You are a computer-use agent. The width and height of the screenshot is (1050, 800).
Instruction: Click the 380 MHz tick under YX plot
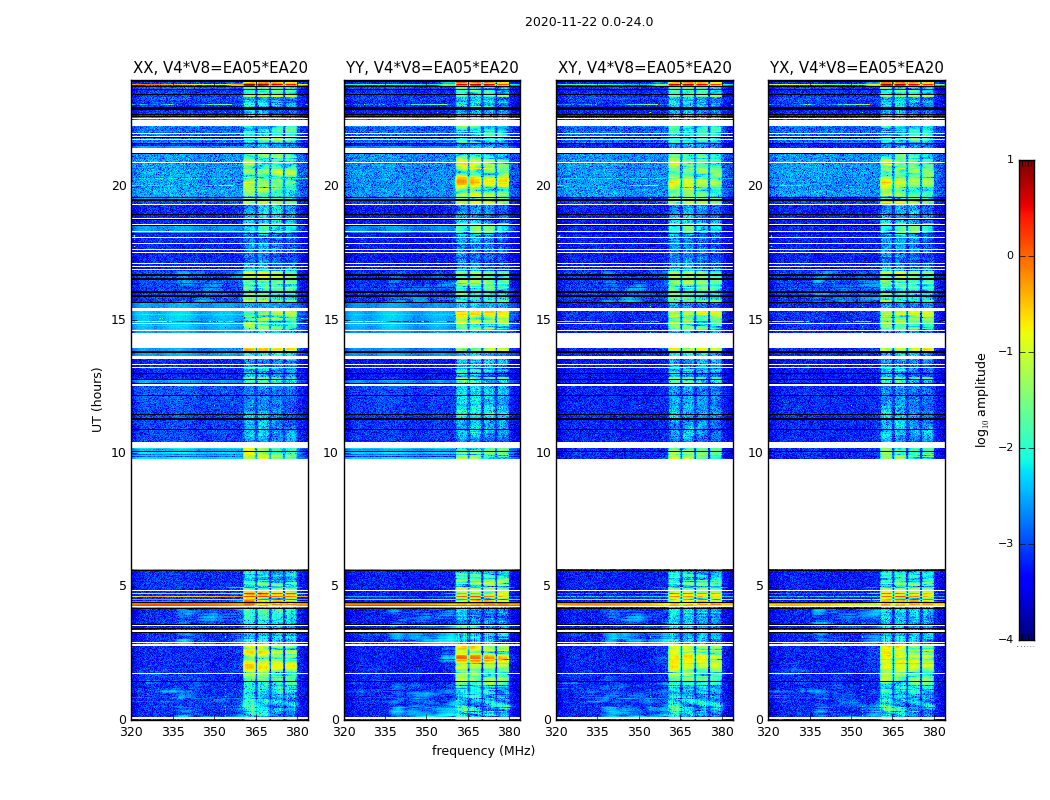pyautogui.click(x=934, y=732)
